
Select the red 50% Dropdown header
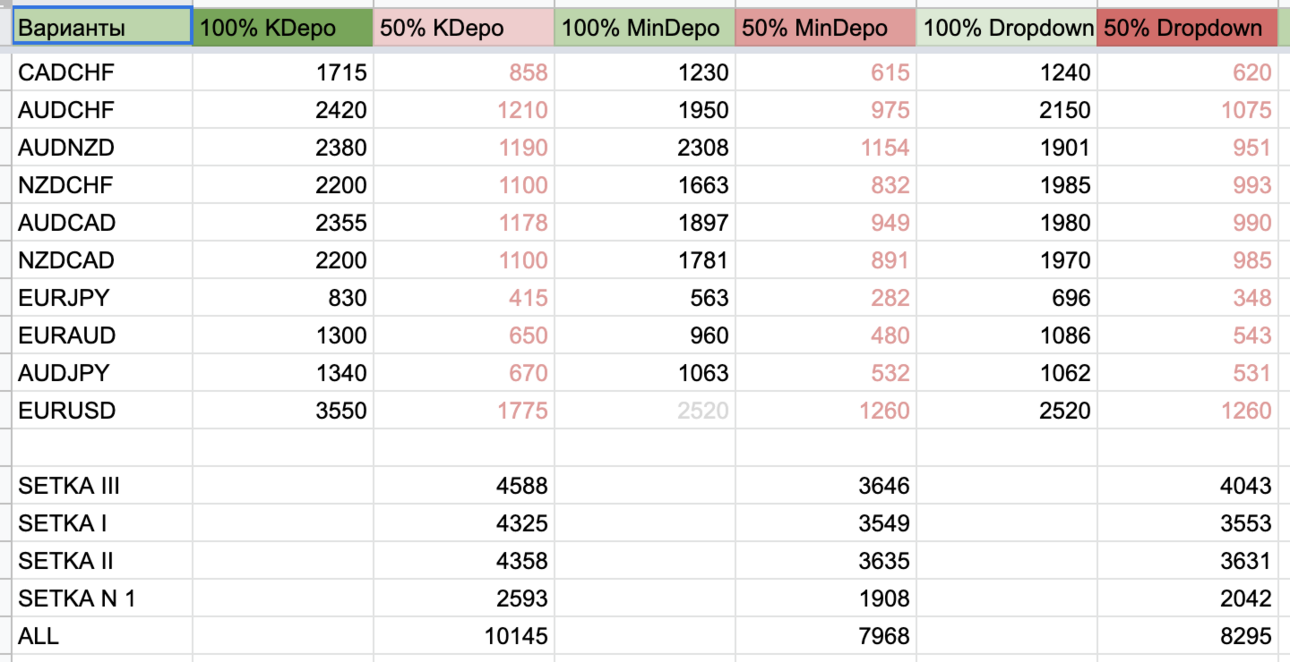pos(1188,27)
